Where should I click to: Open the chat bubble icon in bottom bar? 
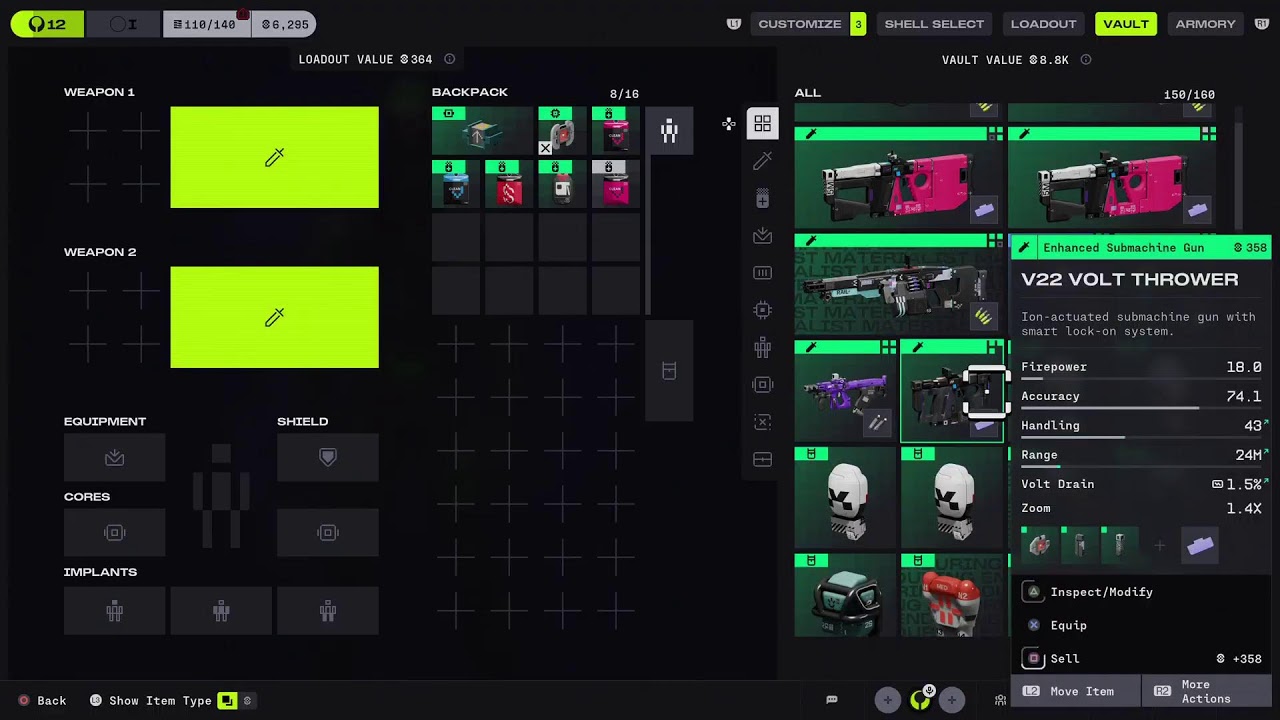(x=831, y=700)
